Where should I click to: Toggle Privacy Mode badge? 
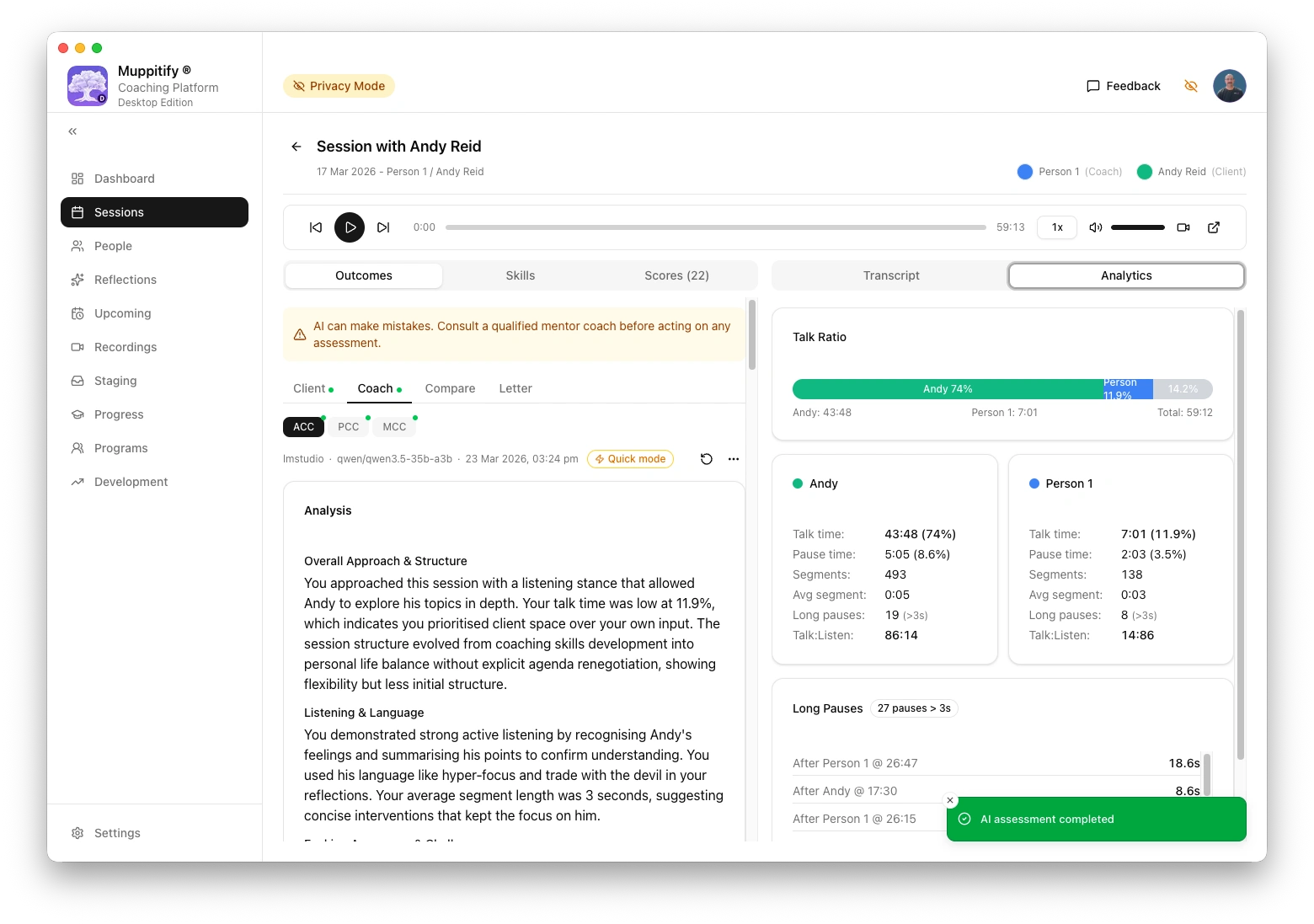(339, 86)
